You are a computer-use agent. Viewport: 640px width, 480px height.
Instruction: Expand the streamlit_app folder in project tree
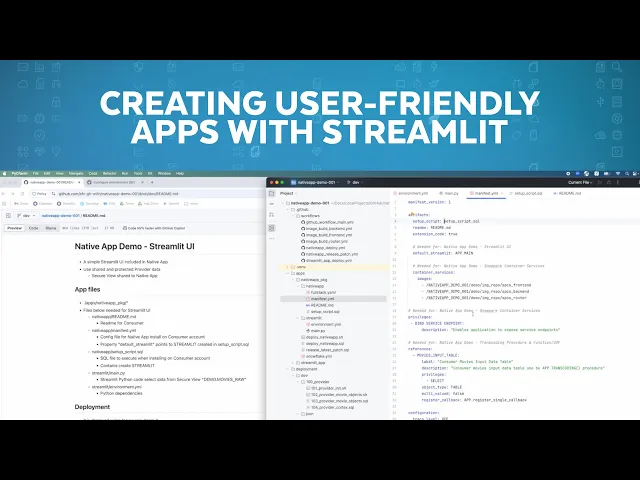tap(293, 362)
